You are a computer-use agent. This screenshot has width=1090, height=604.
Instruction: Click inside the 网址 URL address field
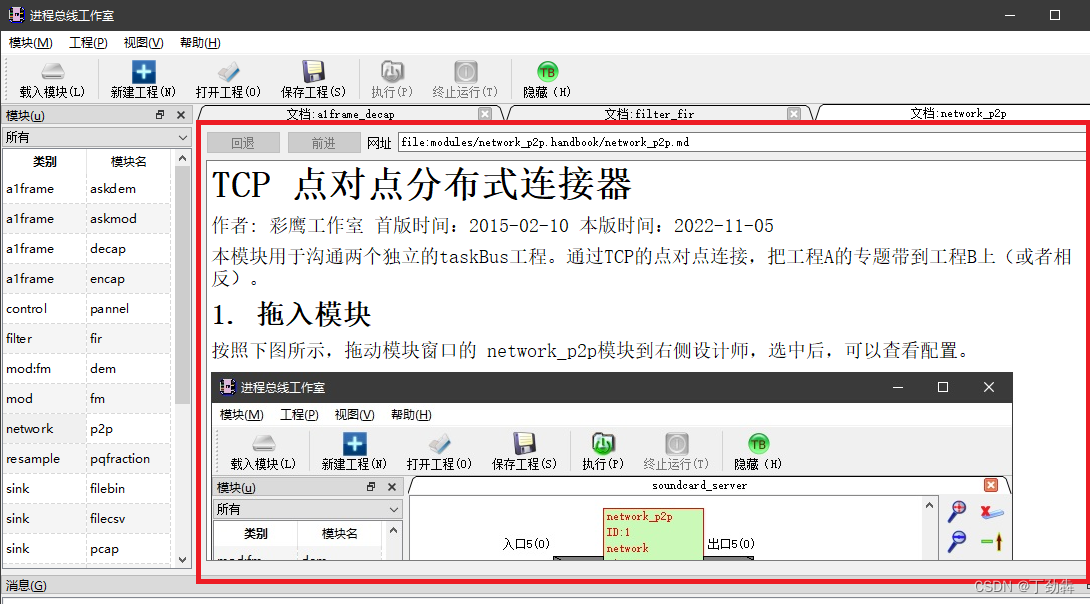click(700, 142)
